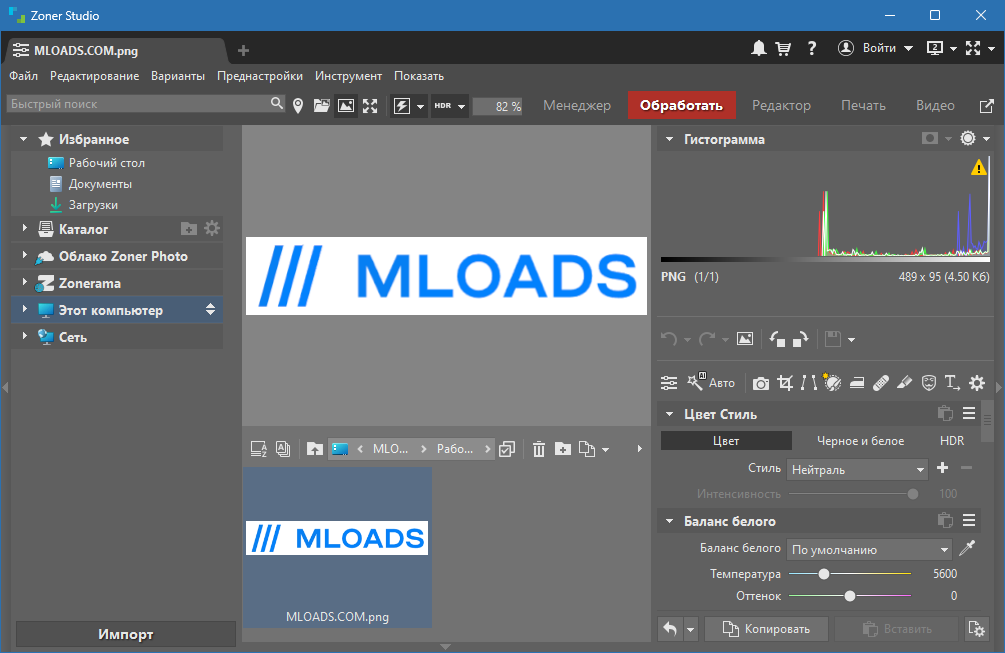
Task: Collapse the Гистограмма panel
Action: [669, 139]
